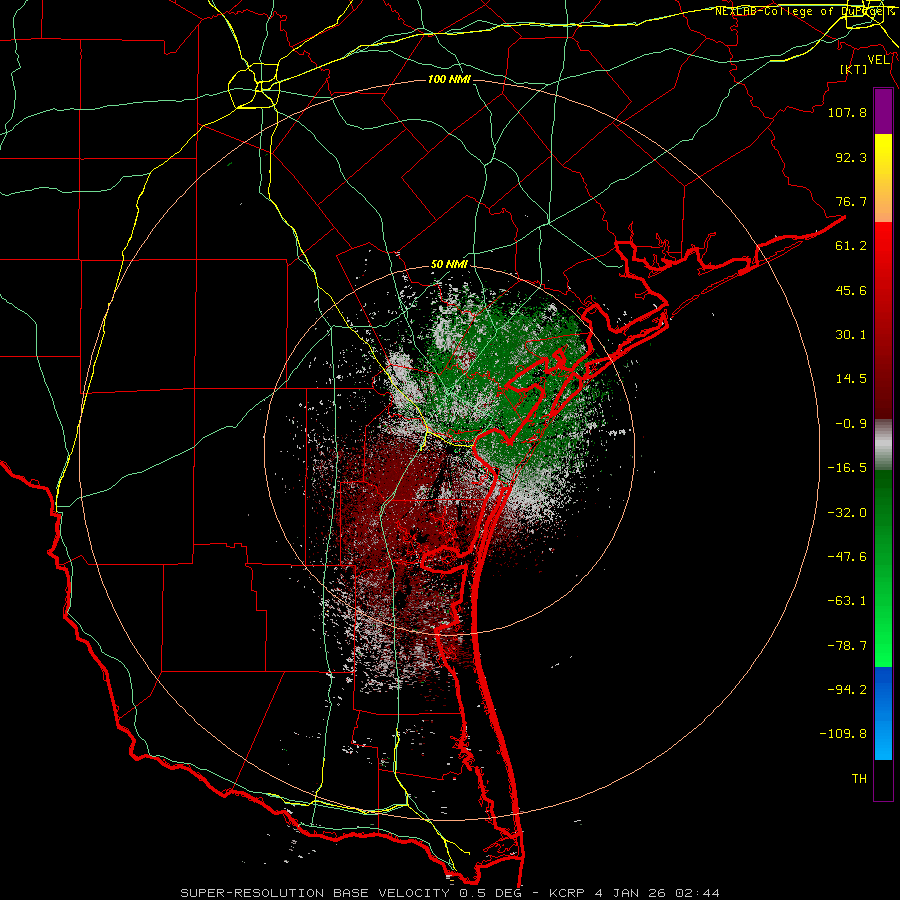Screen dimensions: 900x900
Task: Click the blue segment of the velocity color bar
Action: click(883, 713)
